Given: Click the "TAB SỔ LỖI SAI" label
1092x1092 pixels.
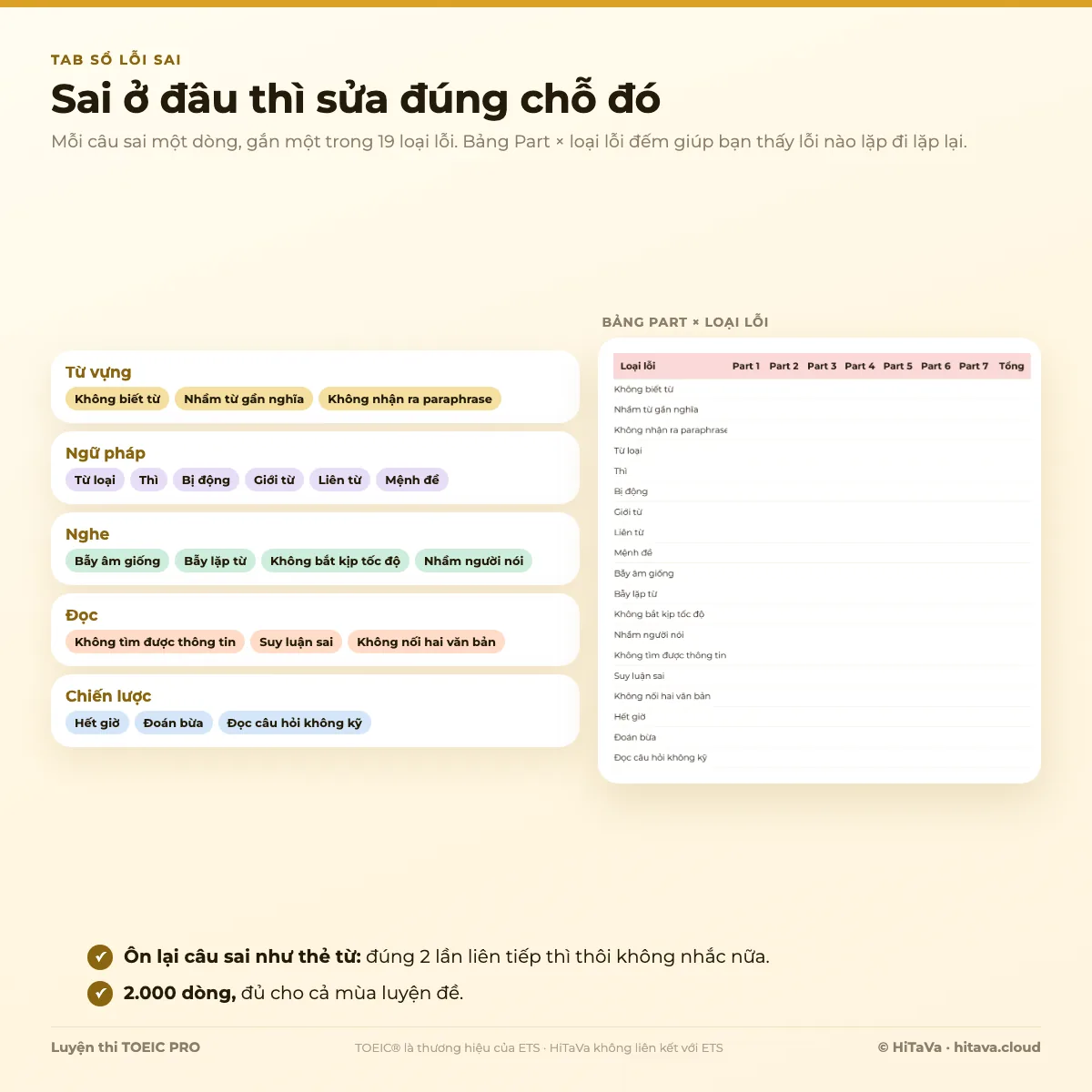Looking at the screenshot, I should coord(116,60).
